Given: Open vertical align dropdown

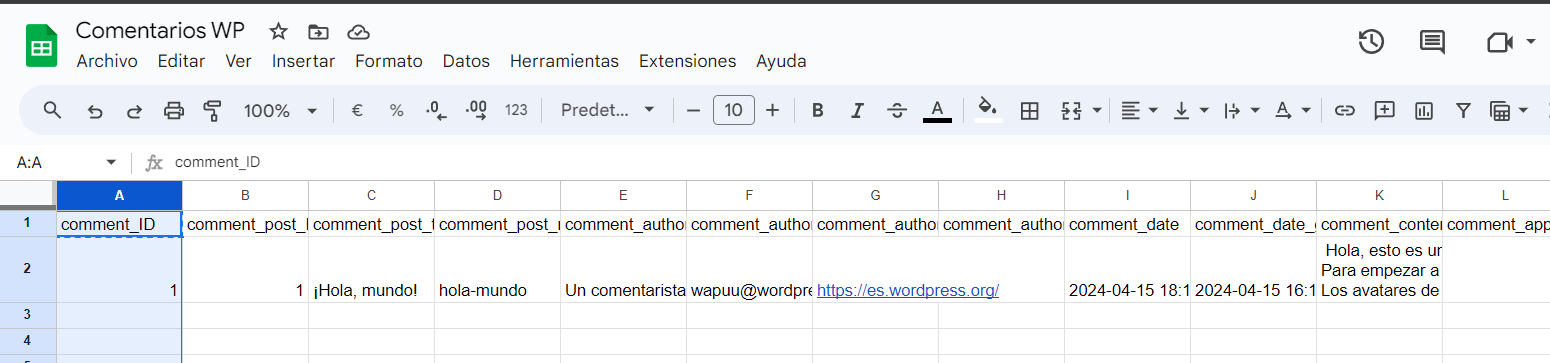Looking at the screenshot, I should [1190, 110].
